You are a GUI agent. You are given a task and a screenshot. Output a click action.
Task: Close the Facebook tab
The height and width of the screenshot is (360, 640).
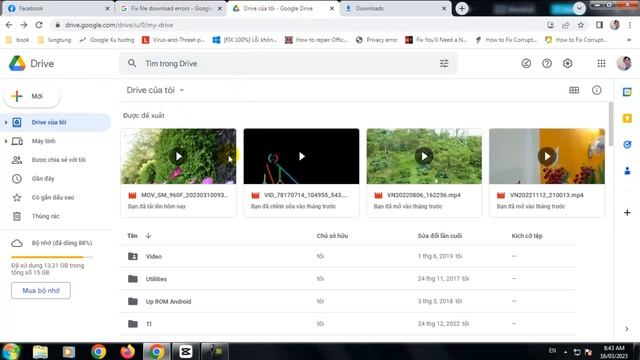tap(107, 8)
